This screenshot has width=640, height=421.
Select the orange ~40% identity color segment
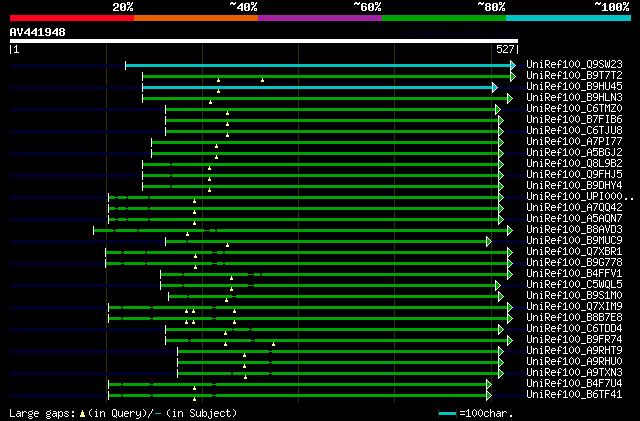(196, 18)
